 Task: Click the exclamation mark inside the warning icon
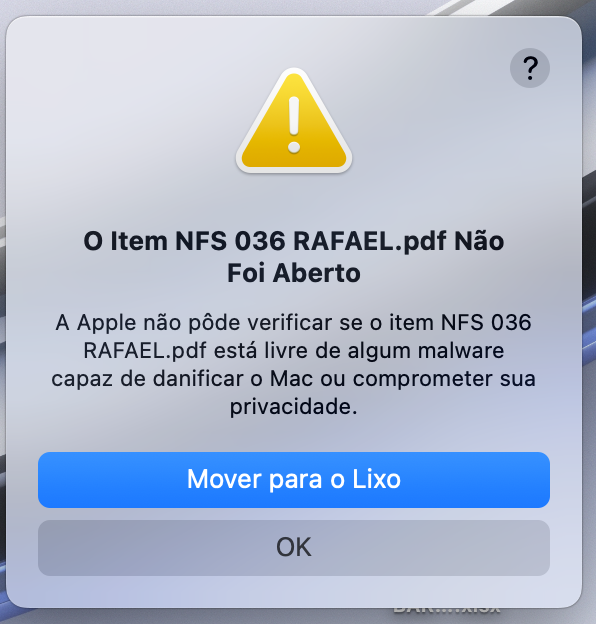pyautogui.click(x=294, y=125)
